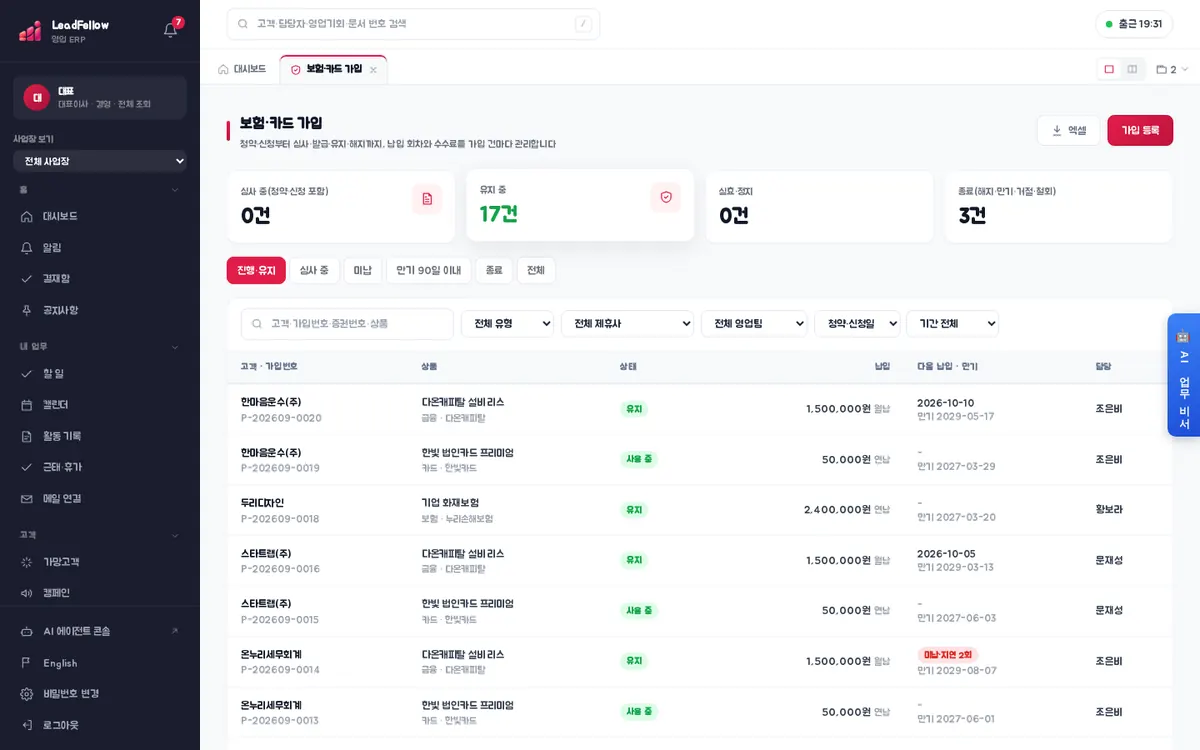Click the LeadFellow logo icon

click(30, 30)
